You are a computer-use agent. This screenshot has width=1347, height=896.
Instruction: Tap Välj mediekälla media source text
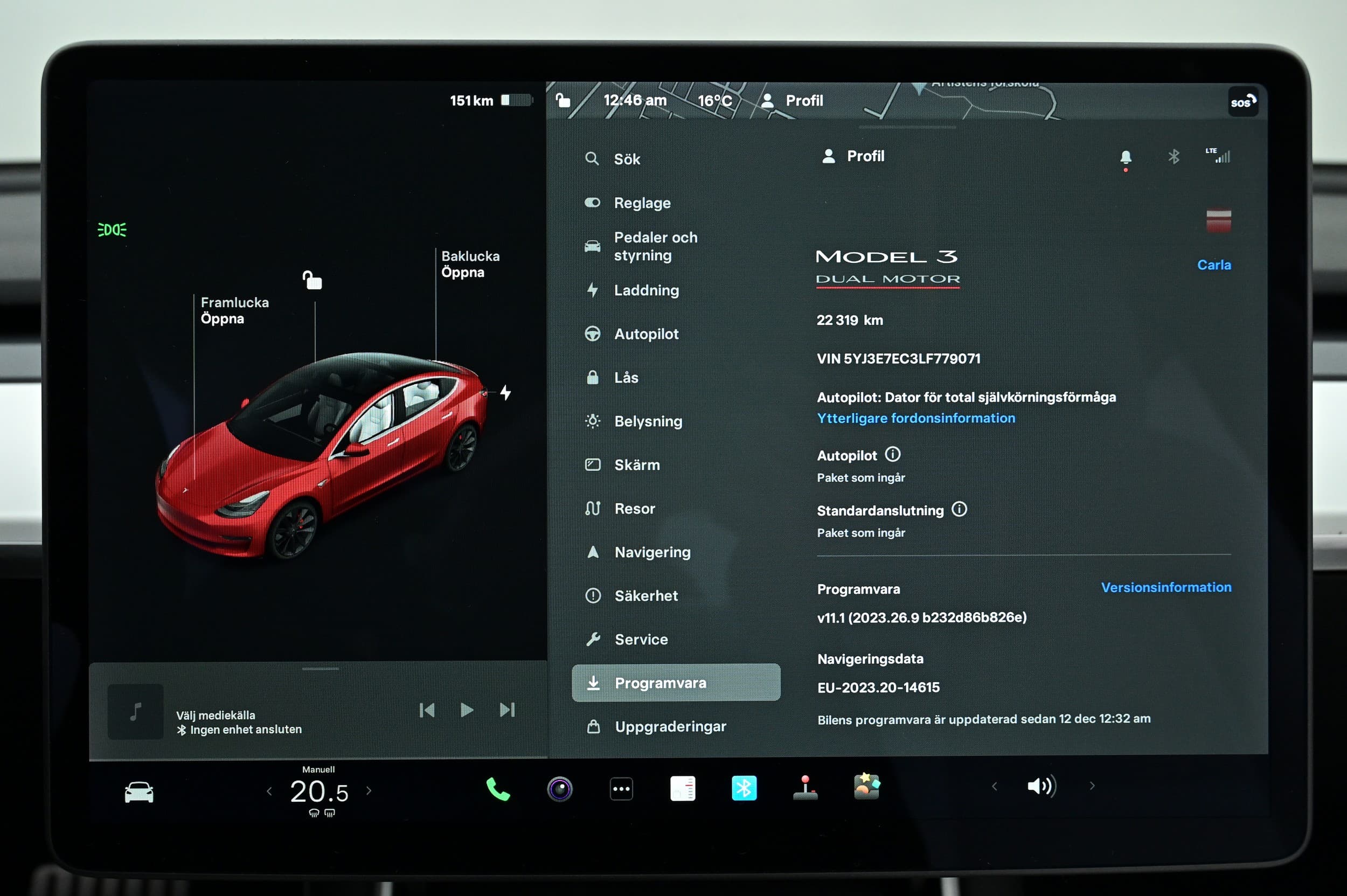(x=216, y=716)
